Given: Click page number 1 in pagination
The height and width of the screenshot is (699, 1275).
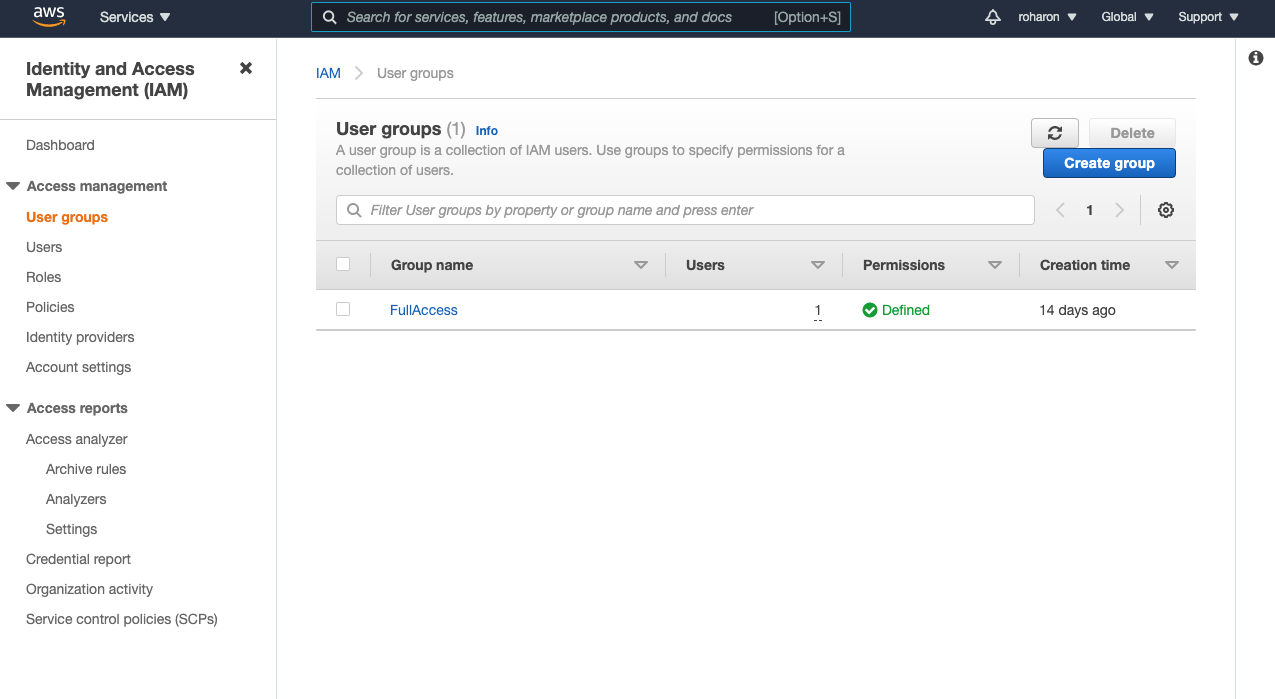Looking at the screenshot, I should pyautogui.click(x=1090, y=210).
